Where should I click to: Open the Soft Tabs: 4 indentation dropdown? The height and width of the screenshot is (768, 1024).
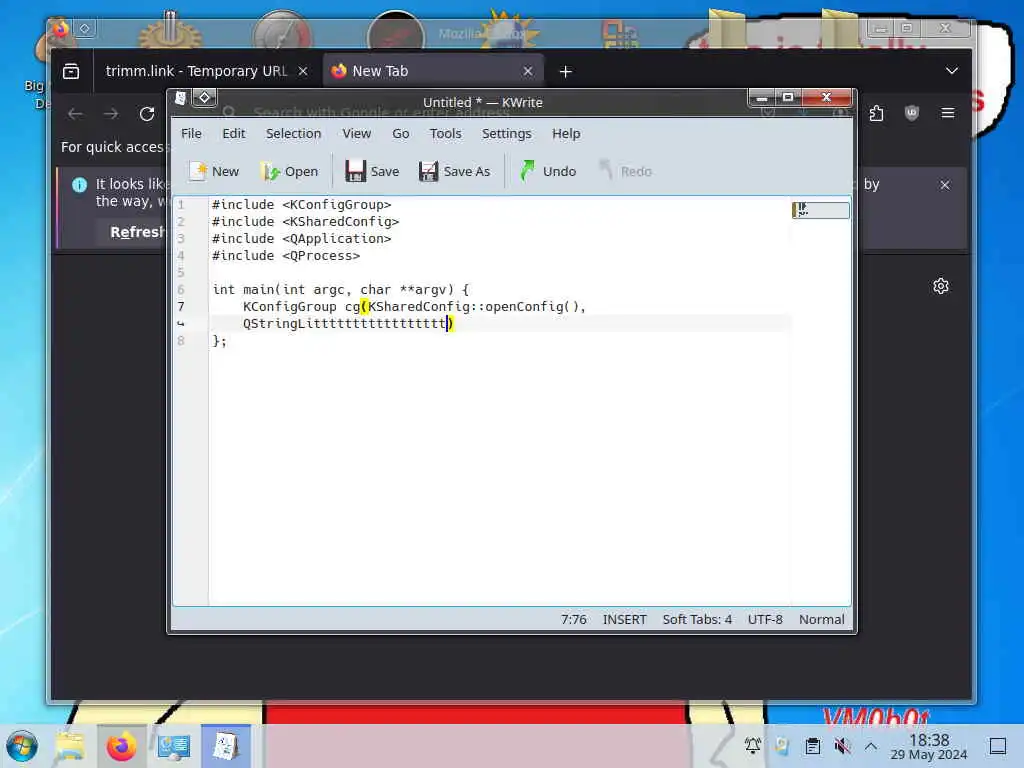click(x=697, y=619)
